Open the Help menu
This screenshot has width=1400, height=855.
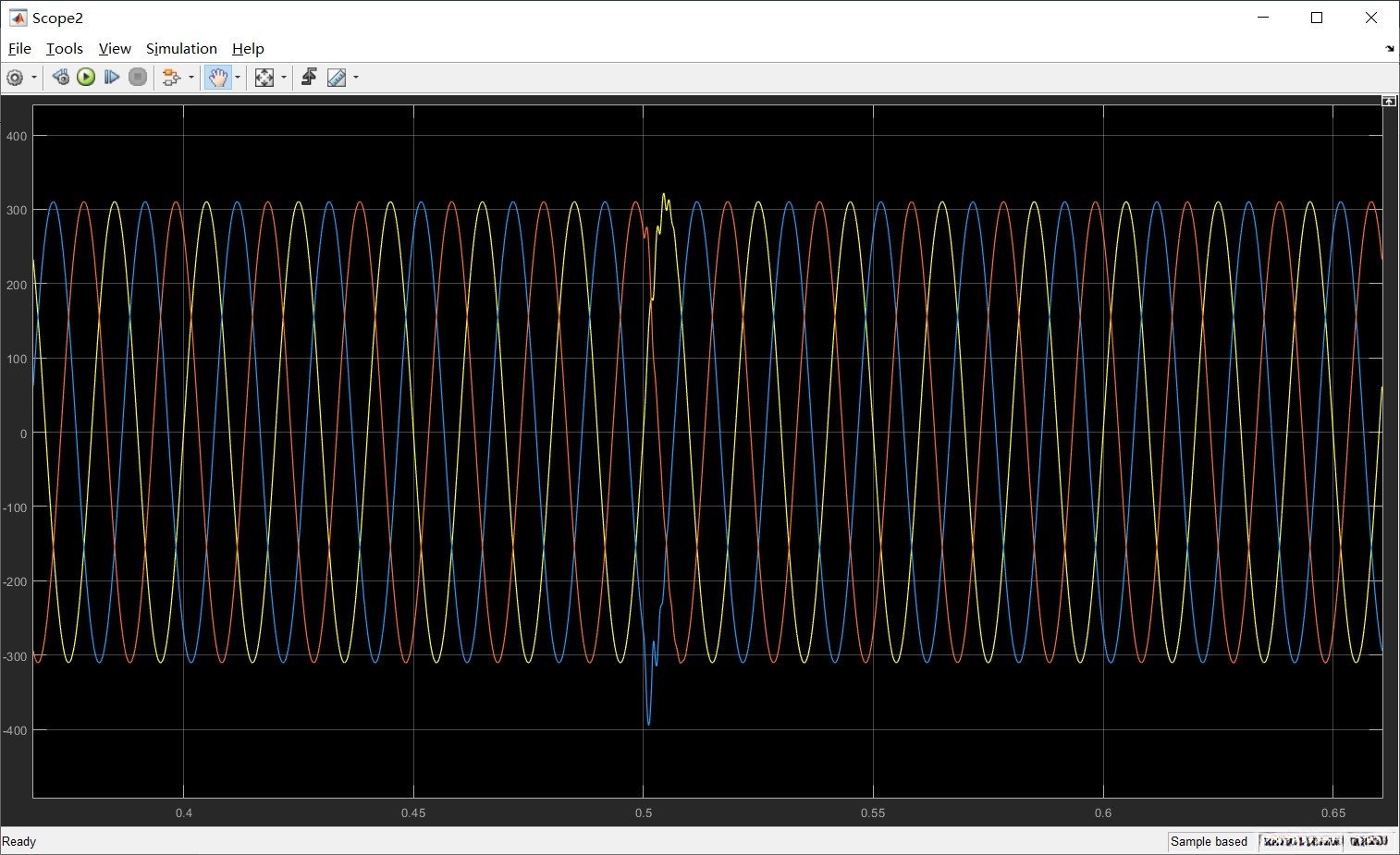pos(248,48)
